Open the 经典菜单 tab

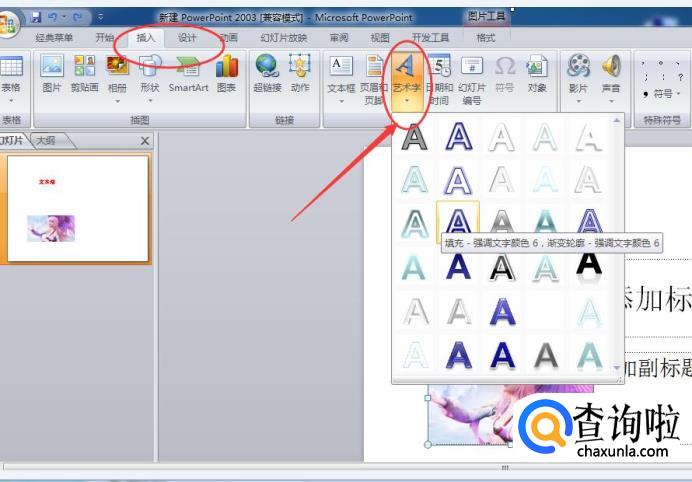[x=54, y=38]
